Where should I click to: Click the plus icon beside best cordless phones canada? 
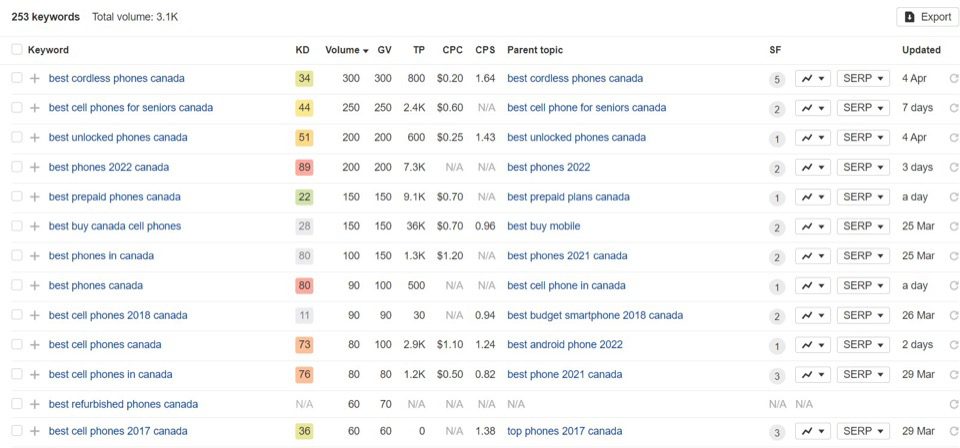[35, 79]
